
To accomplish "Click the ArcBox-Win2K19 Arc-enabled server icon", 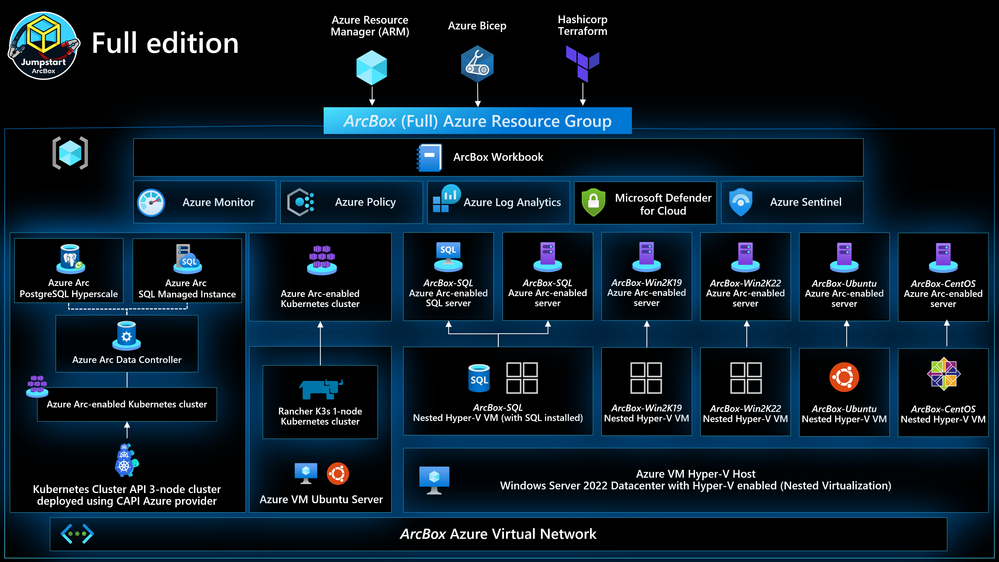I will click(646, 257).
